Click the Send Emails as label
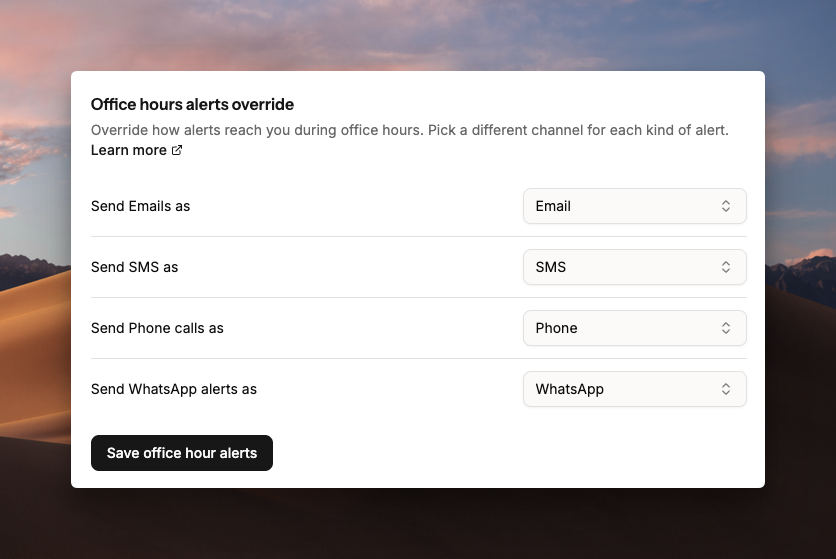The width and height of the screenshot is (836, 559). [140, 206]
